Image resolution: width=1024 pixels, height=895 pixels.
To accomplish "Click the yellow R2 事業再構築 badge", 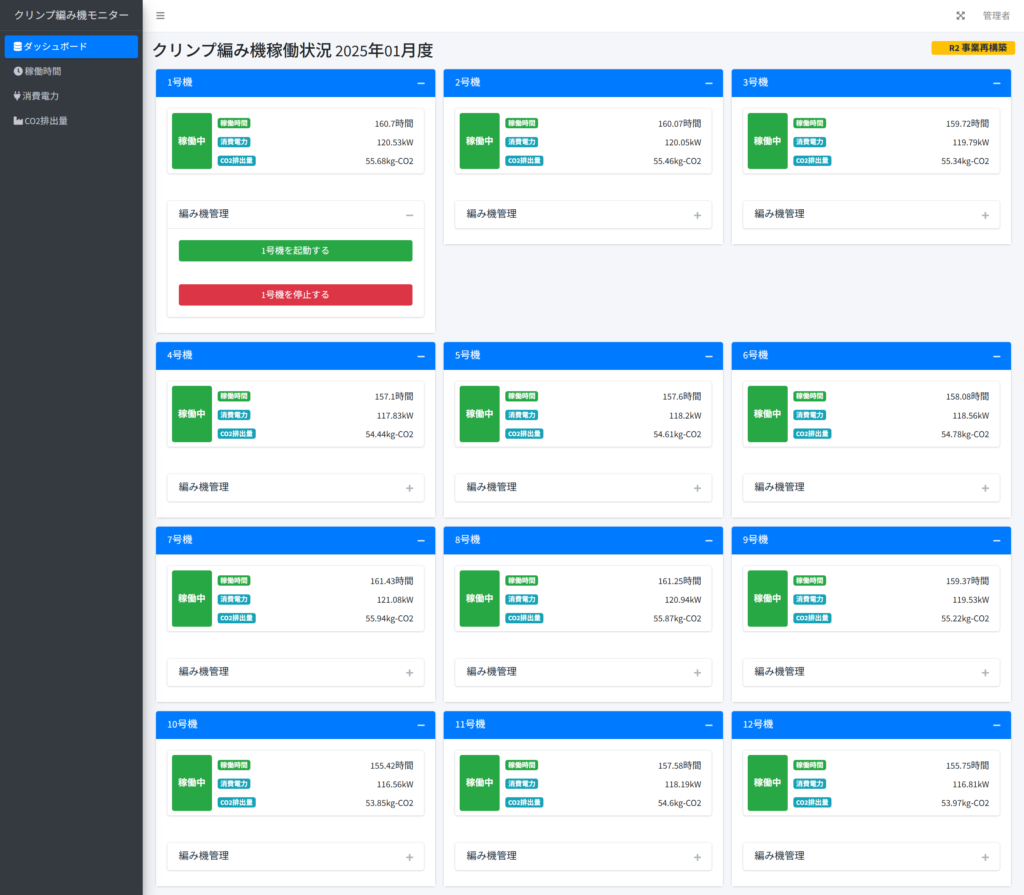I will click(972, 48).
